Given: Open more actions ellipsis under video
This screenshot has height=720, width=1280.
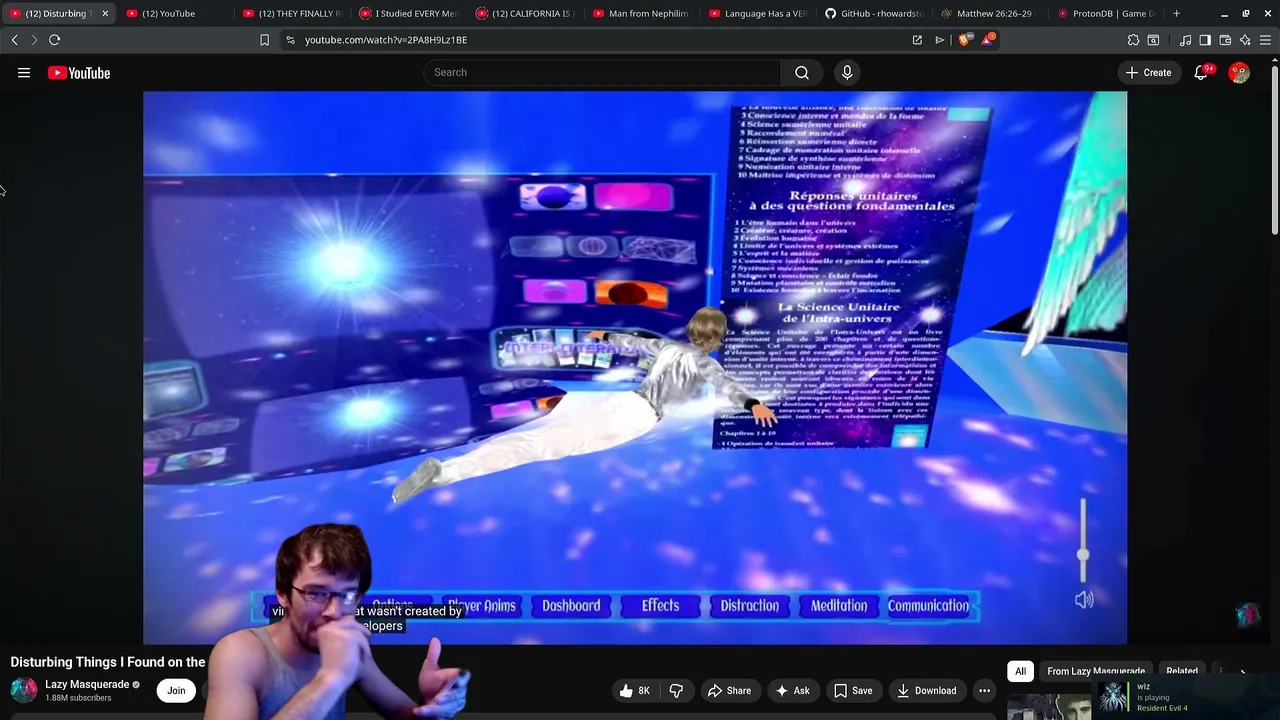Looking at the screenshot, I should [x=984, y=690].
